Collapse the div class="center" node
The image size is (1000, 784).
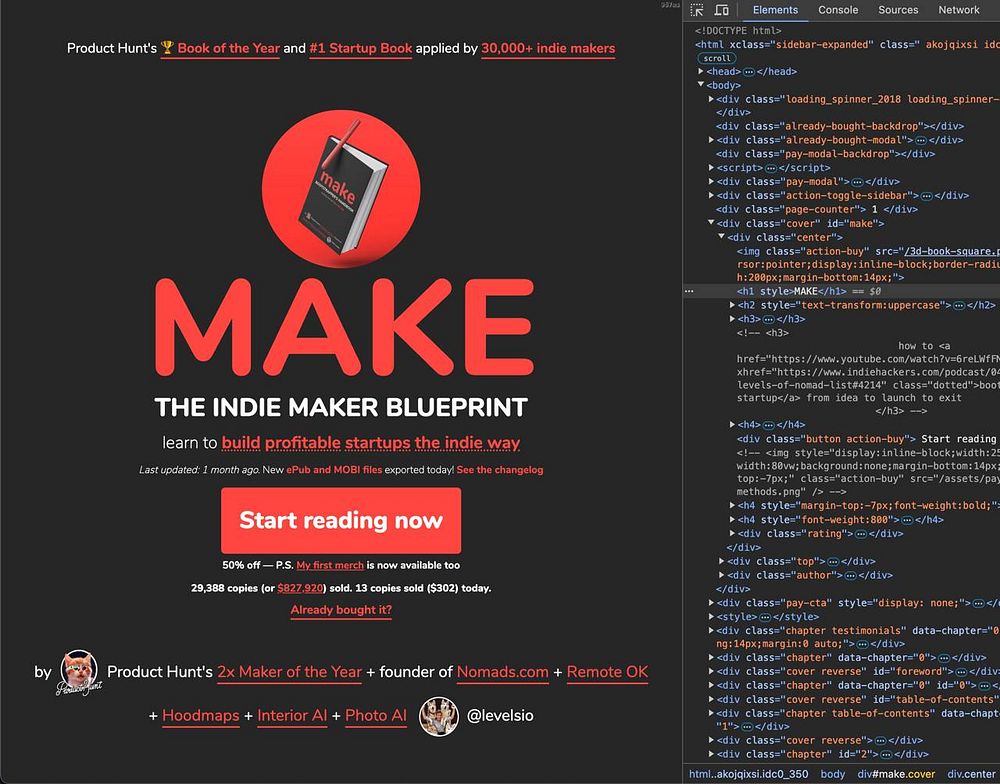[721, 237]
